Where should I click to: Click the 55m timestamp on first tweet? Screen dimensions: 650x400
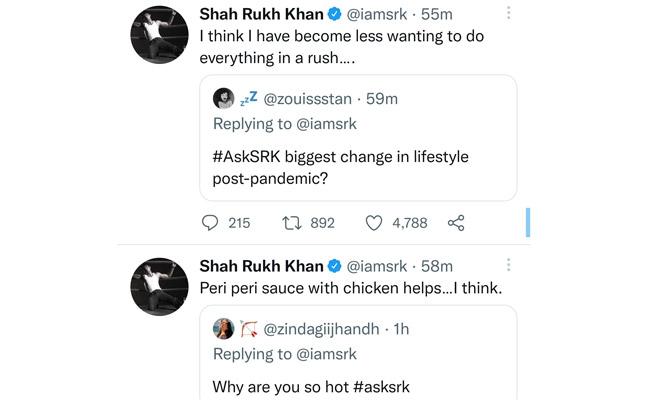coord(437,15)
